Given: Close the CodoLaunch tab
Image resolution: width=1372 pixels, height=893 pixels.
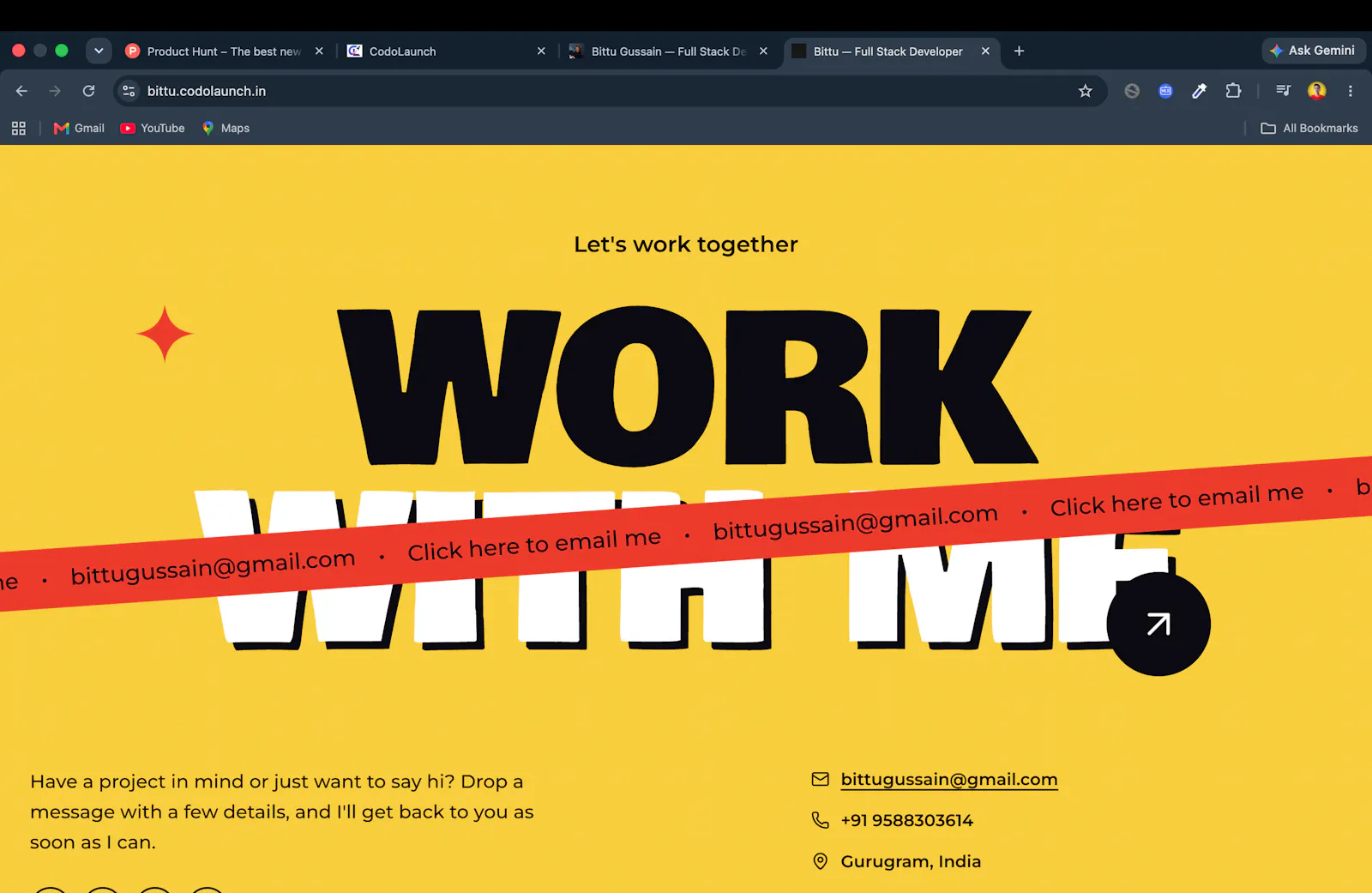Looking at the screenshot, I should 541,51.
